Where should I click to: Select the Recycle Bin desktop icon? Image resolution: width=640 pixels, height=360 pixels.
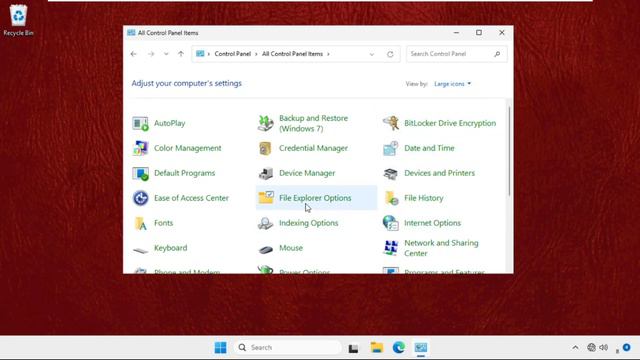click(x=18, y=20)
